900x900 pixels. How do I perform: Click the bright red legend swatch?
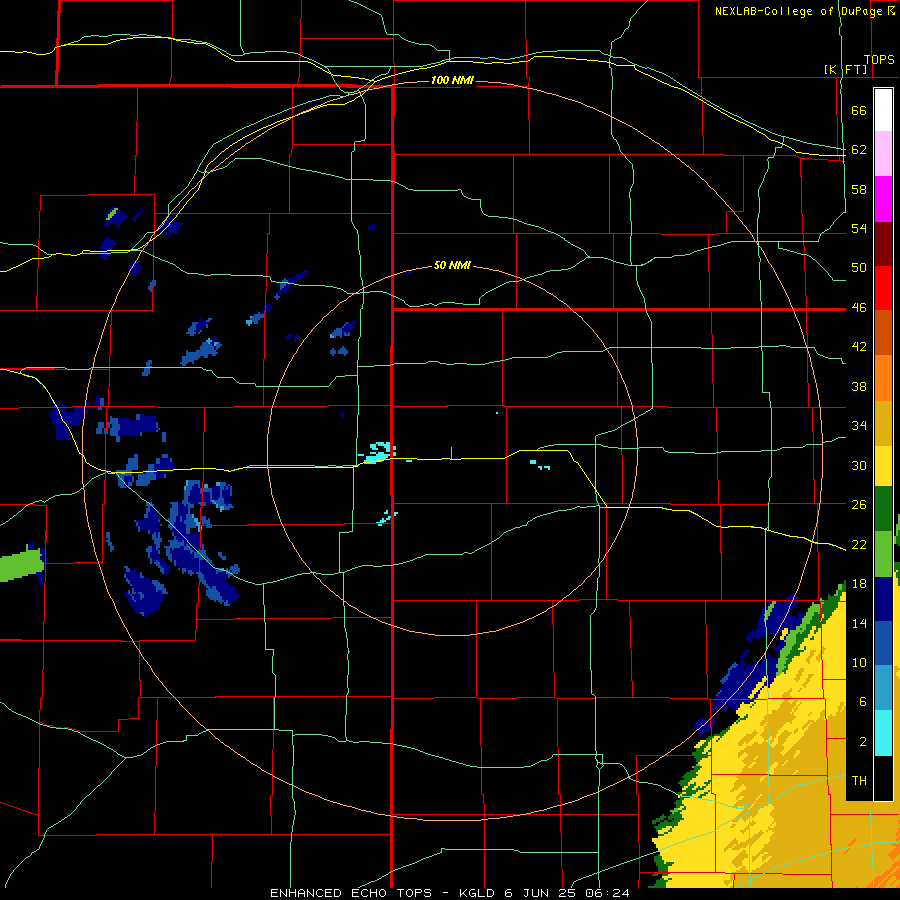883,288
